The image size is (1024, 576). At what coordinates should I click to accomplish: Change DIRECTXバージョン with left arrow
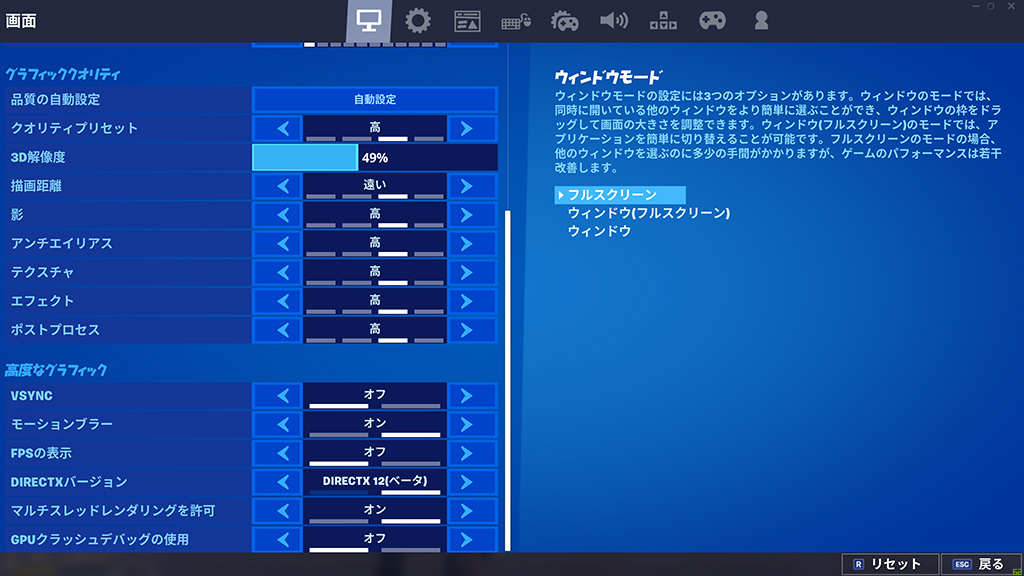[x=277, y=482]
